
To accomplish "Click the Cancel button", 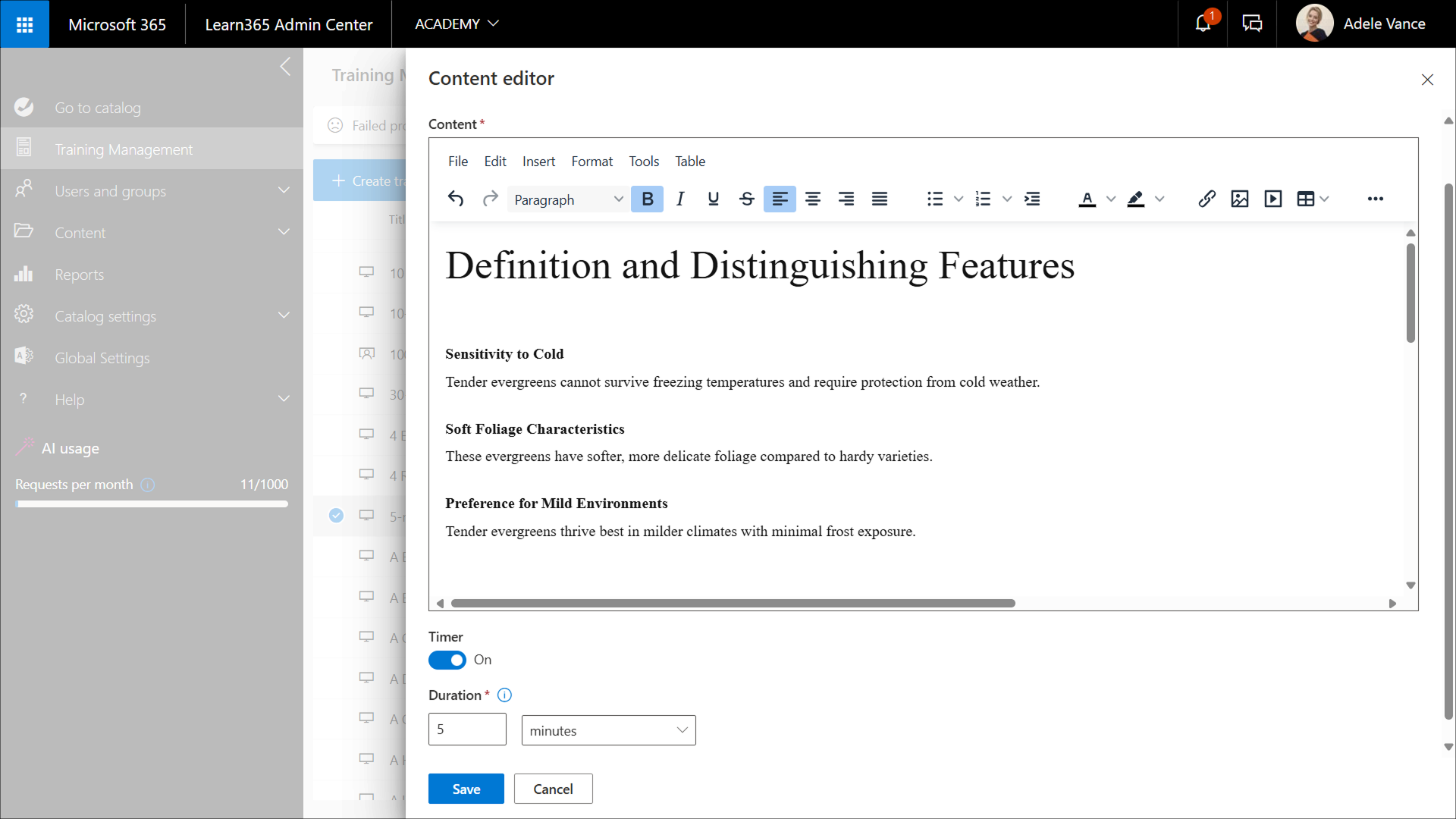I will point(553,789).
